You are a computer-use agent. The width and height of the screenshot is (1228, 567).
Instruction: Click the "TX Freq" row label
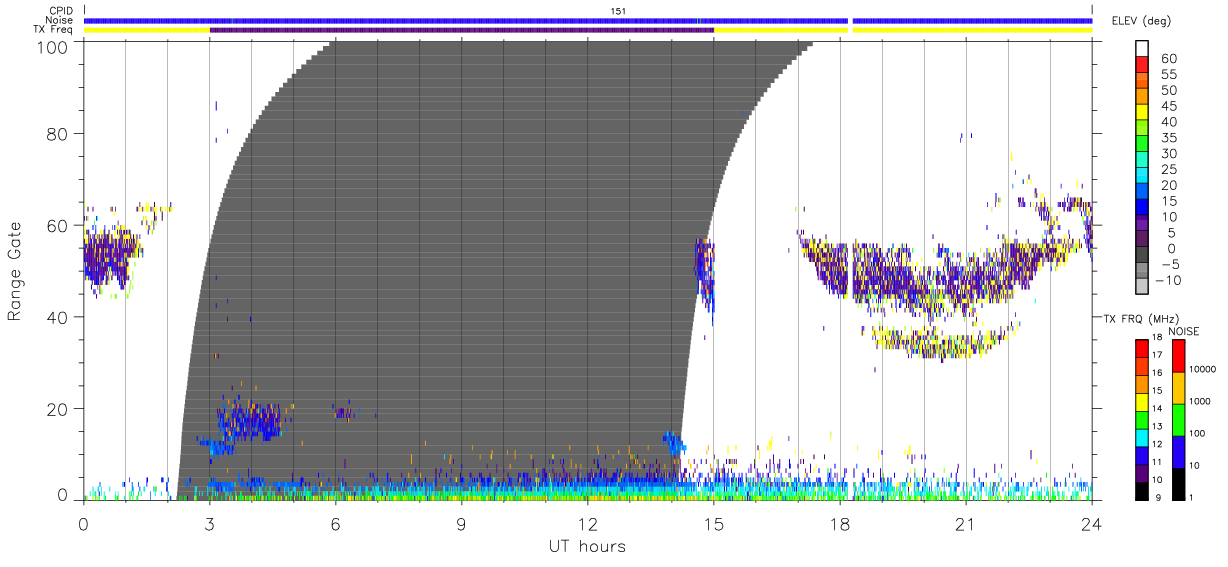(54, 30)
